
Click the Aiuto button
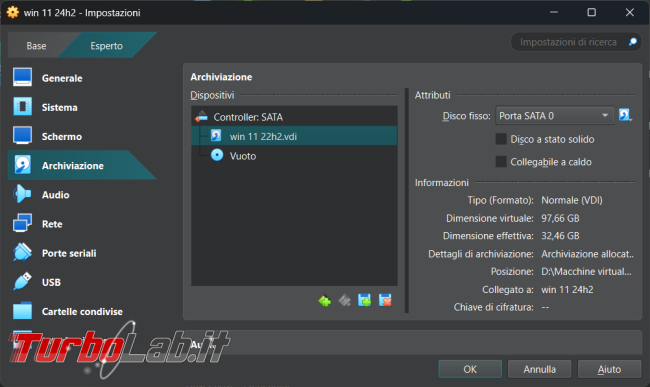click(x=609, y=369)
